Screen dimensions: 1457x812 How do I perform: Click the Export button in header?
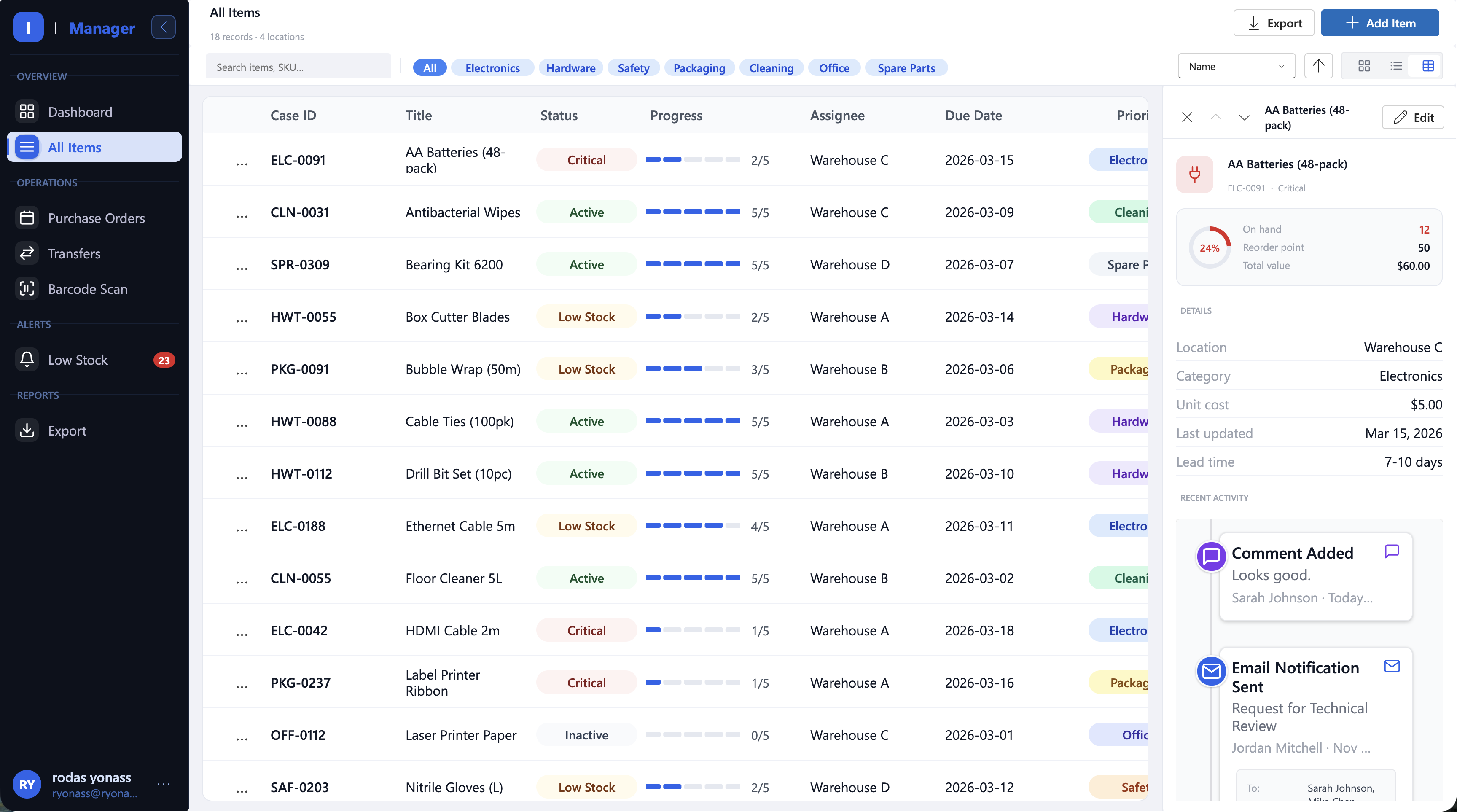point(1273,23)
